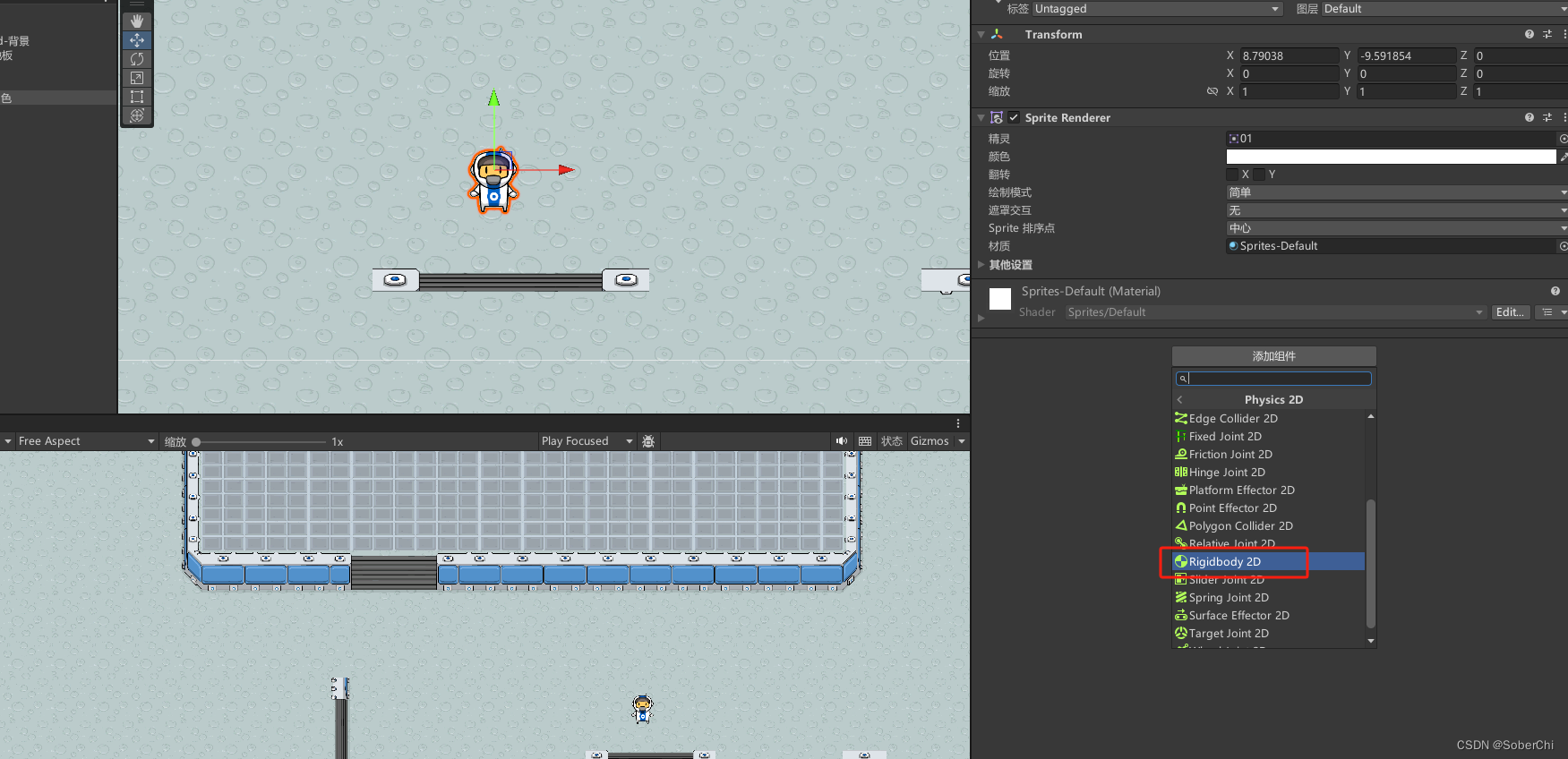This screenshot has width=1568, height=759.
Task: Select Surface Effector 2D component
Action: coord(1269,615)
